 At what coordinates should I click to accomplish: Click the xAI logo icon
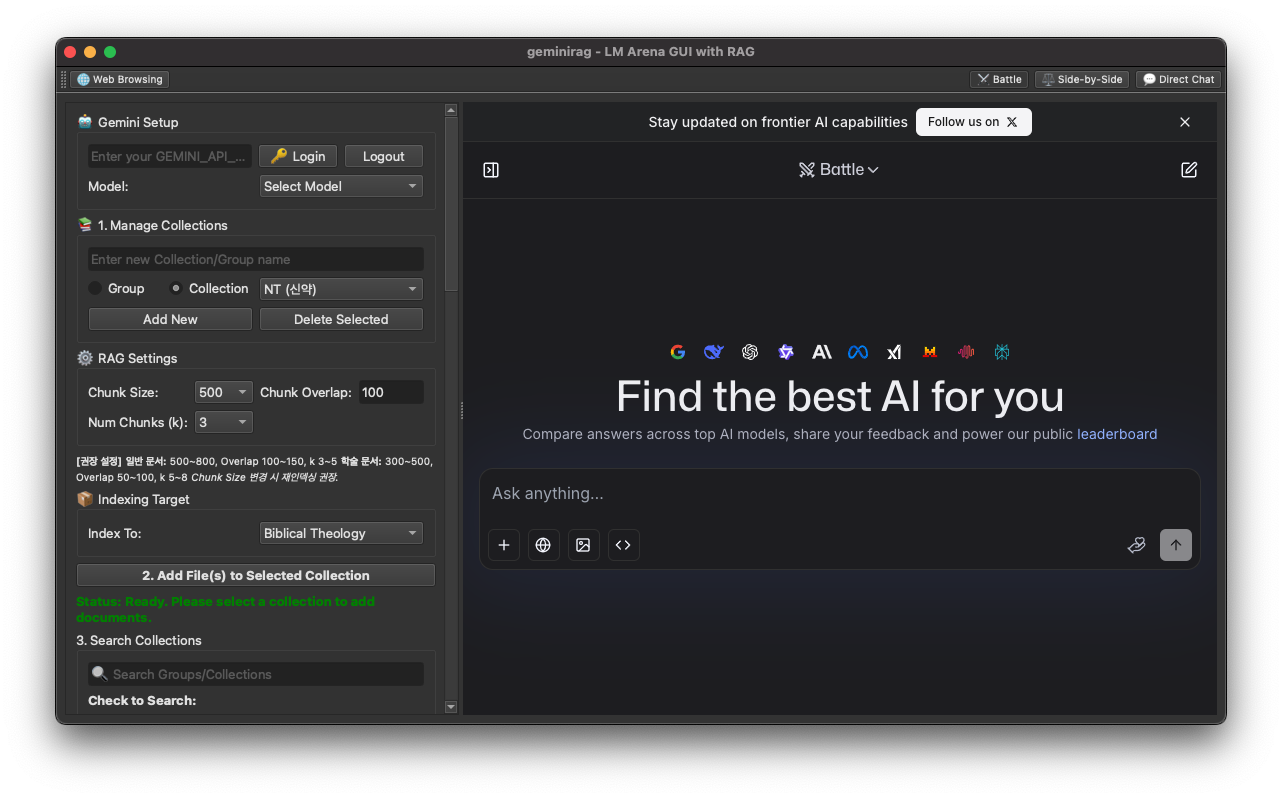[894, 352]
